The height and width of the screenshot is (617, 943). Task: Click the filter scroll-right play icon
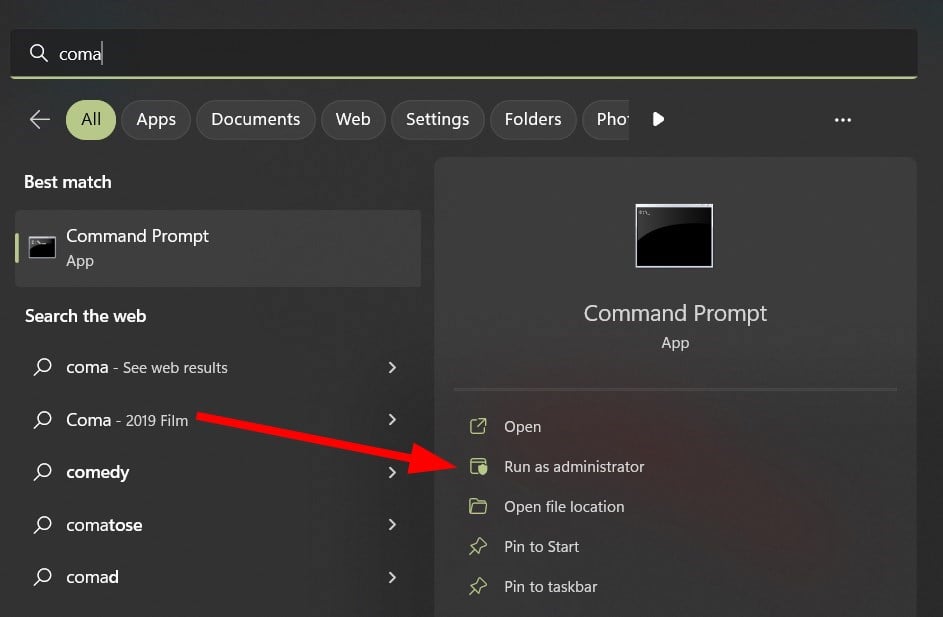click(x=658, y=120)
